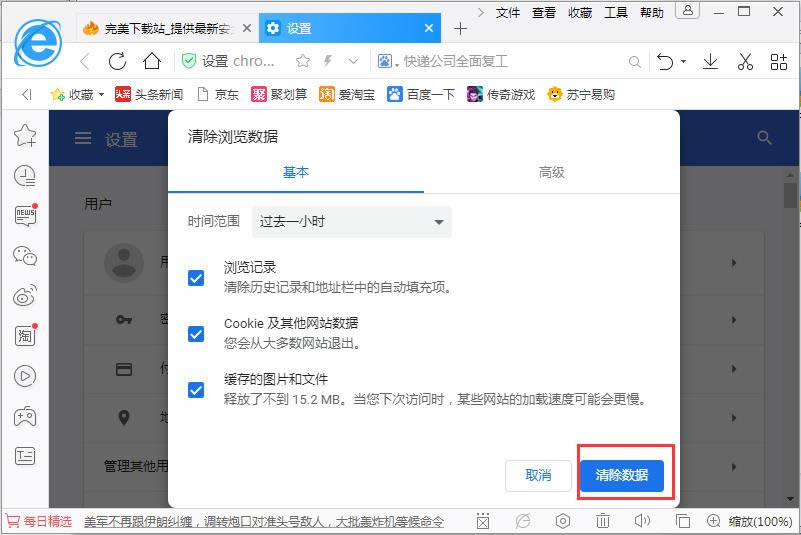Expand the 收藏 bookmarks dropdown arrow
The height and width of the screenshot is (535, 801).
101,95
